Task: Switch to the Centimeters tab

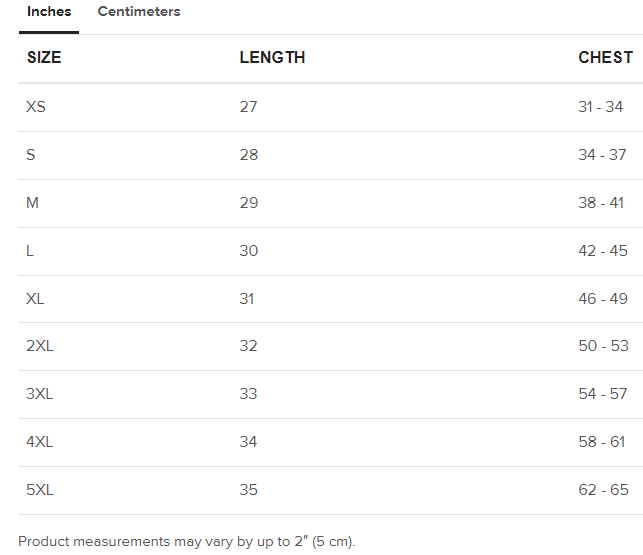Action: (x=139, y=12)
